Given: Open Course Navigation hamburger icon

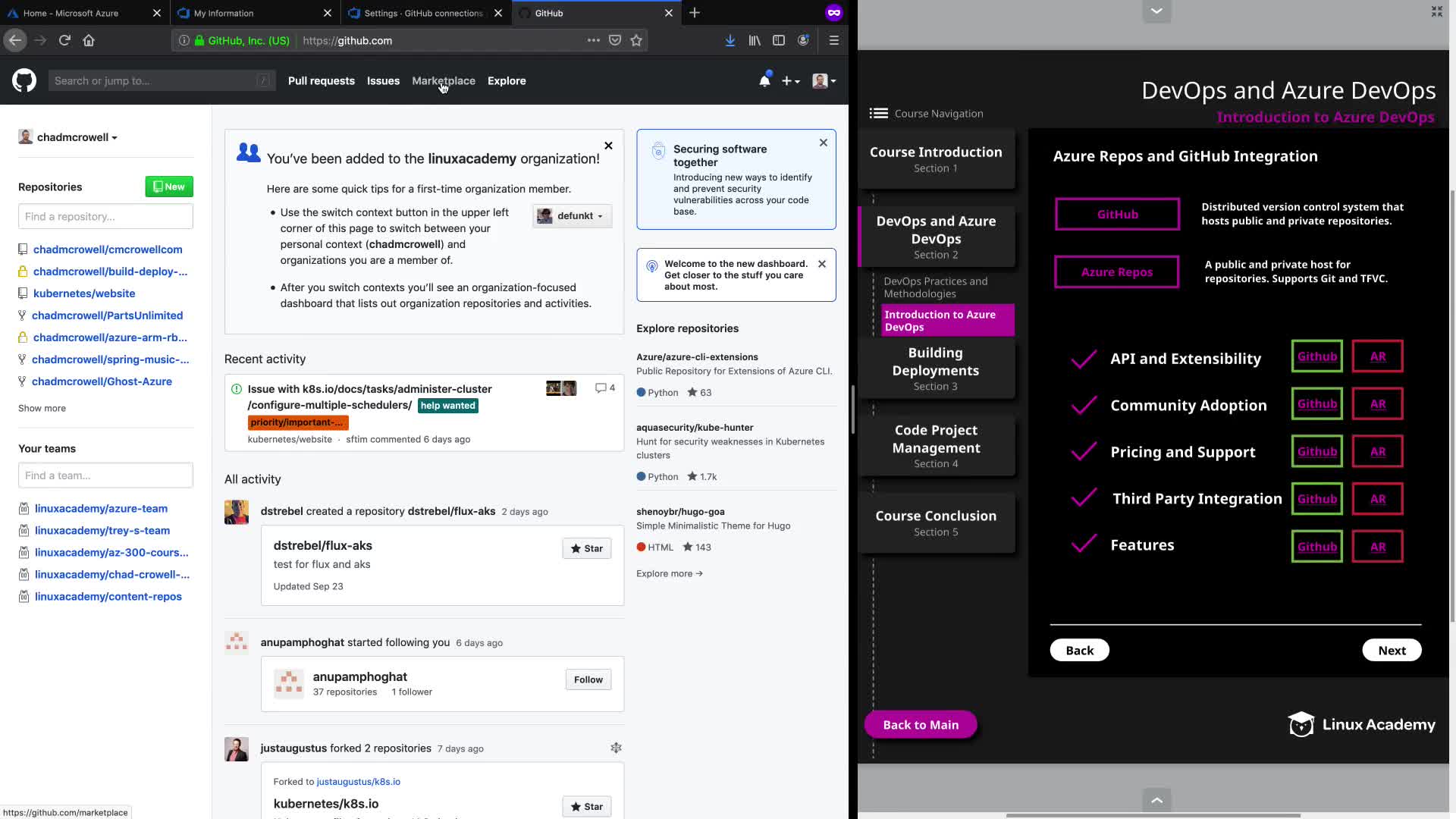Looking at the screenshot, I should tap(878, 113).
